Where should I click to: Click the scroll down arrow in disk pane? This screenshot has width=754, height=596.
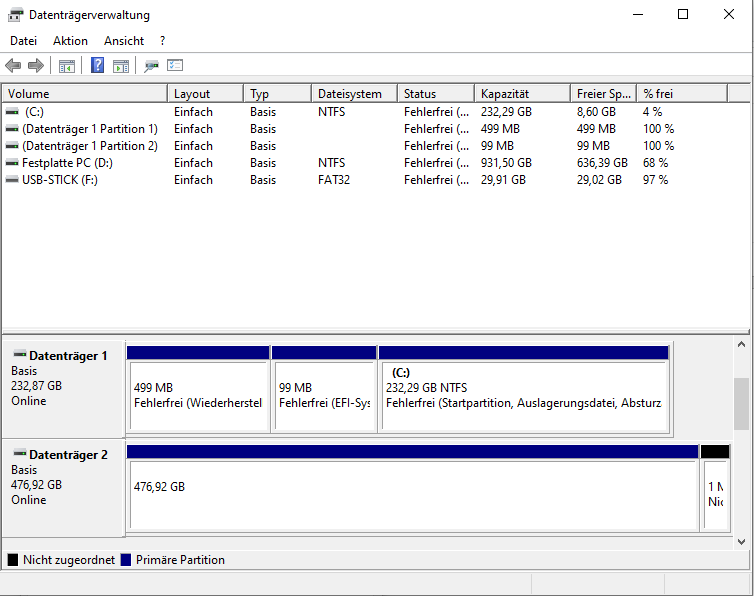click(x=741, y=542)
